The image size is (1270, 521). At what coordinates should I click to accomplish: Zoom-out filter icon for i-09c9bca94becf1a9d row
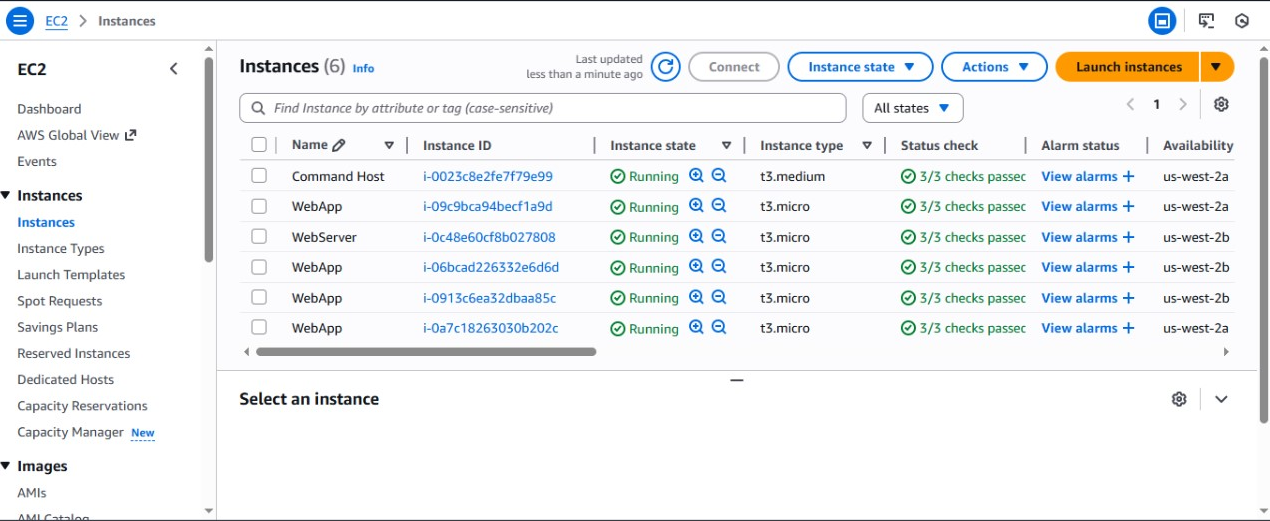pyautogui.click(x=719, y=206)
